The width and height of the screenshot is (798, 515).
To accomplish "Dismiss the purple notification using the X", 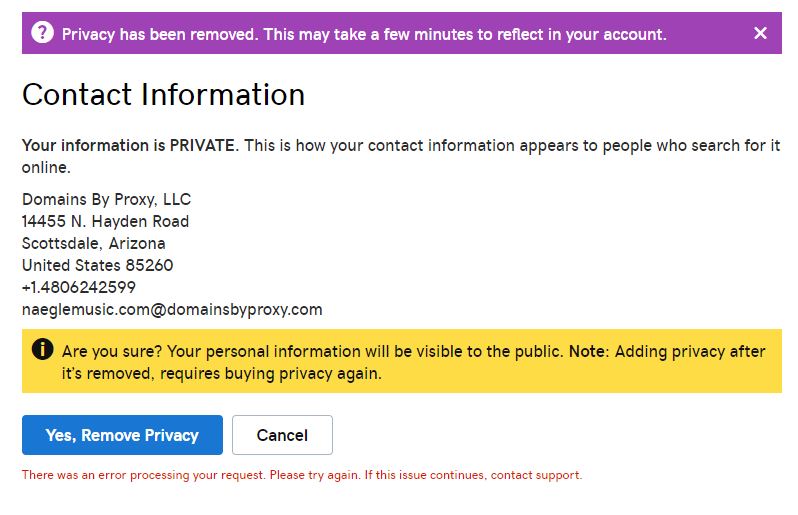I will (760, 33).
